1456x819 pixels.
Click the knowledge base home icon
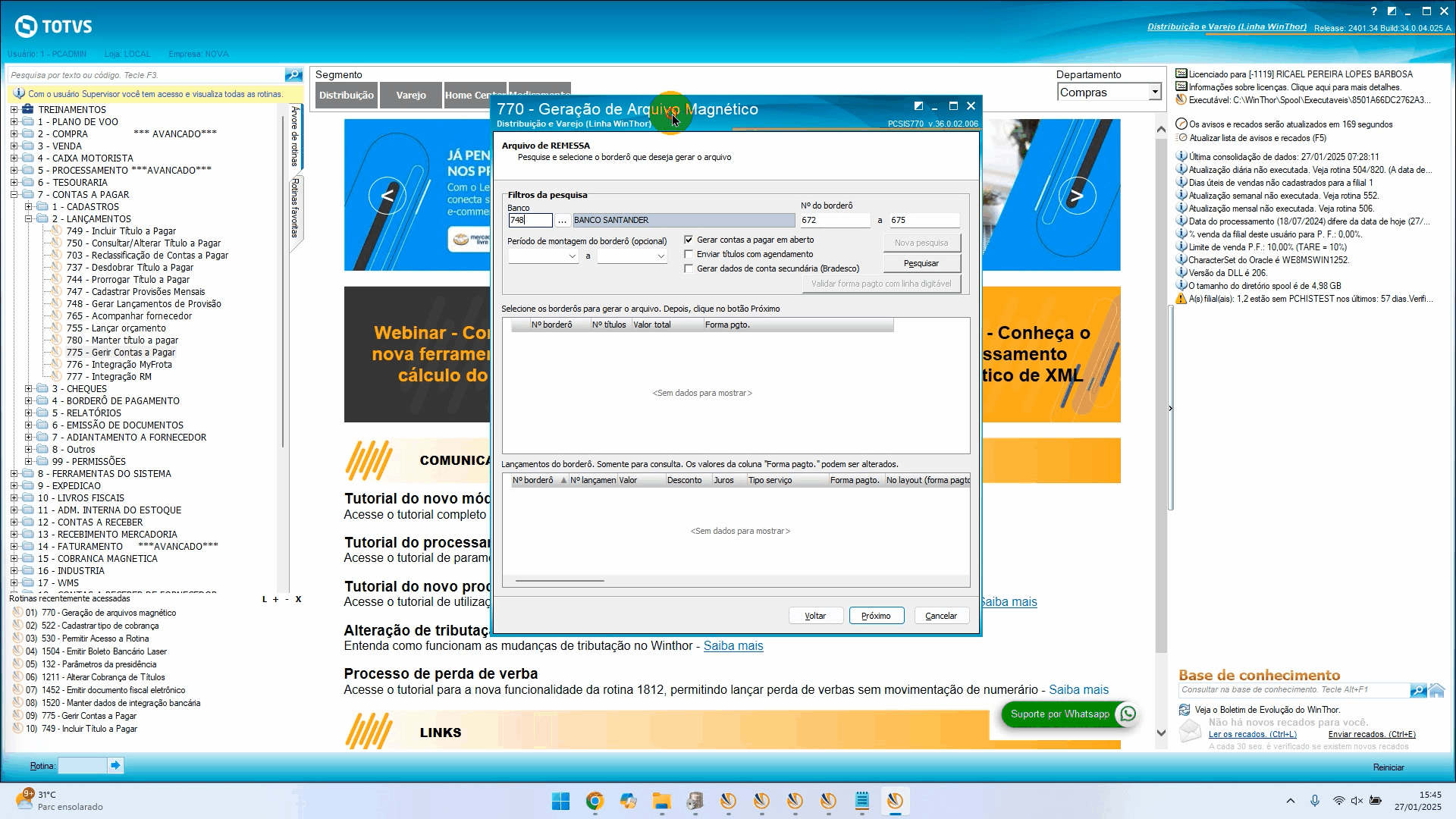[1437, 690]
